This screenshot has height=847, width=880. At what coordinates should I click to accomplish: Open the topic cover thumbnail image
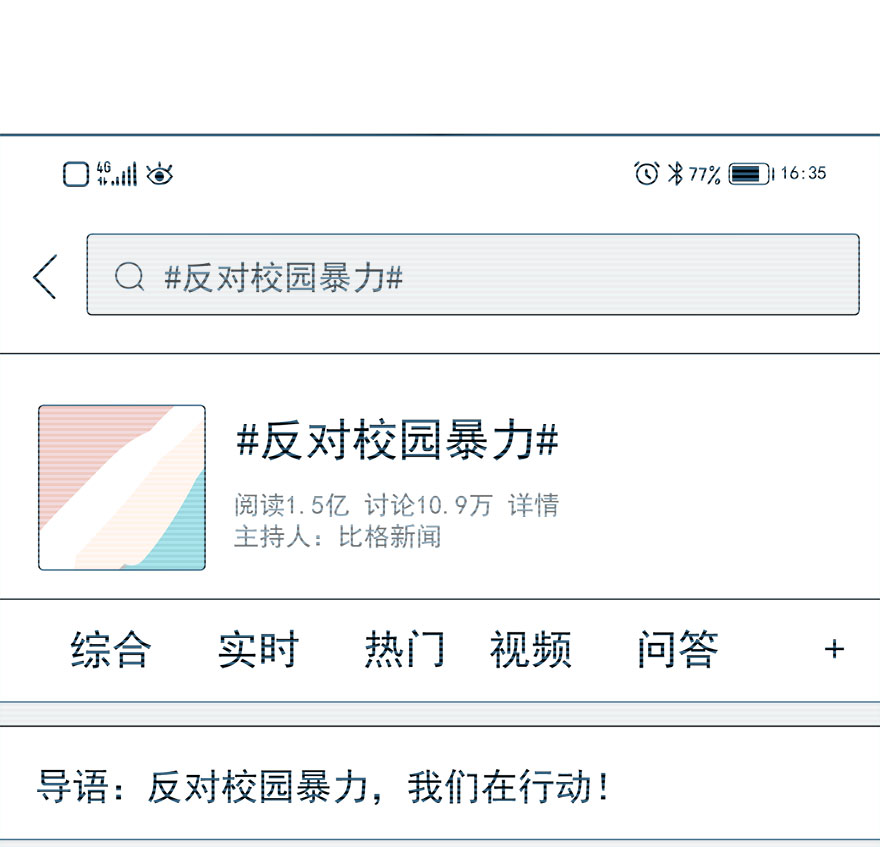click(122, 487)
